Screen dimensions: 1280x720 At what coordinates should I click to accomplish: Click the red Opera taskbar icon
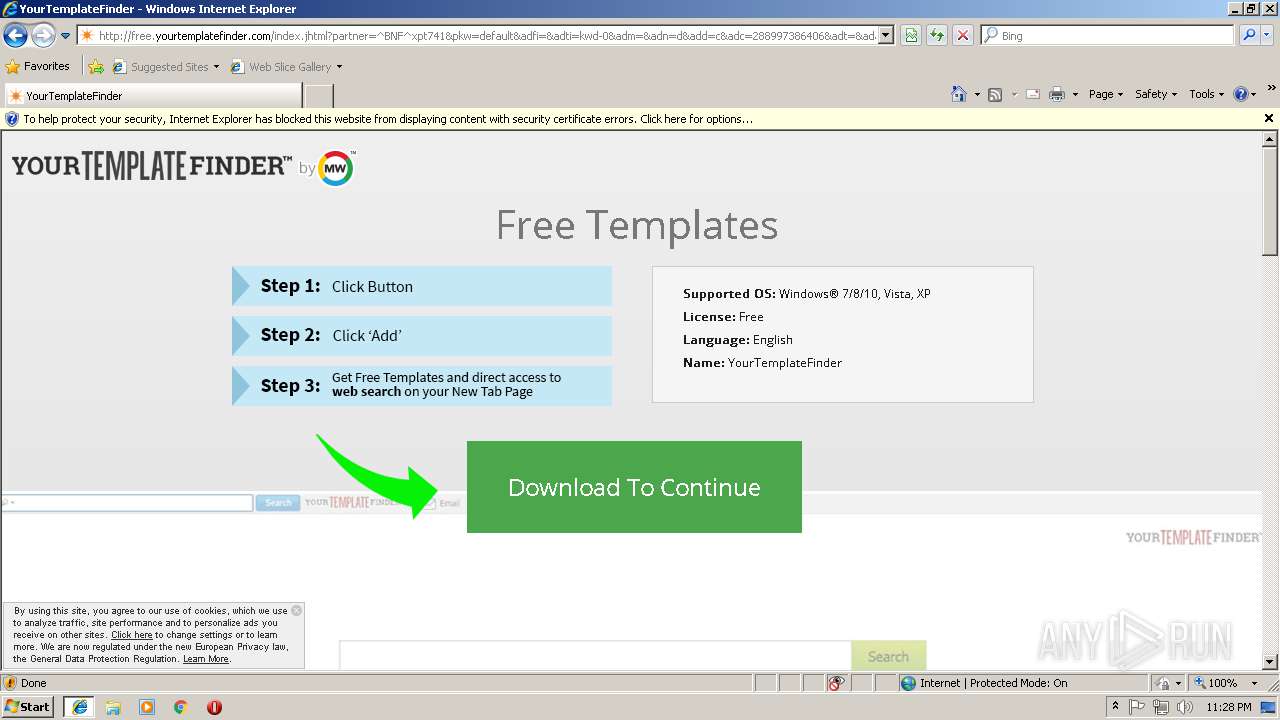pos(214,707)
